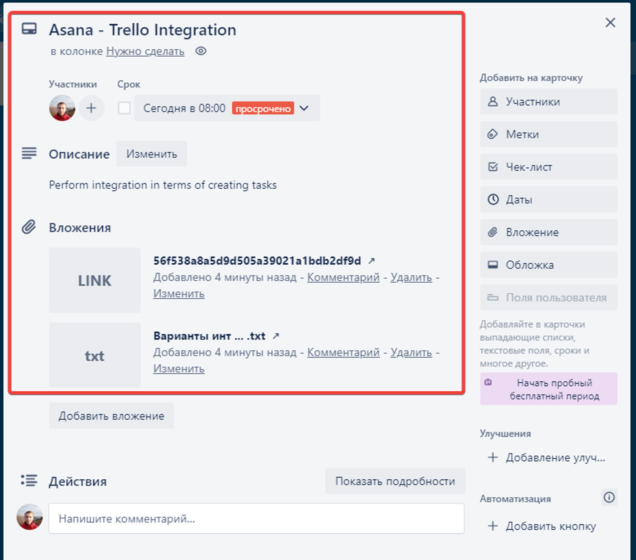Toggle the watch eye icon
Image resolution: width=636 pixels, height=560 pixels.
click(201, 51)
